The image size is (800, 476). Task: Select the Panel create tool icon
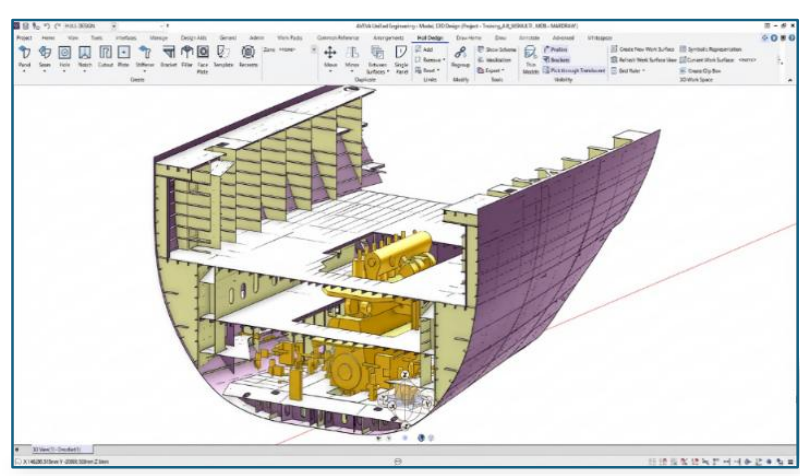[24, 52]
